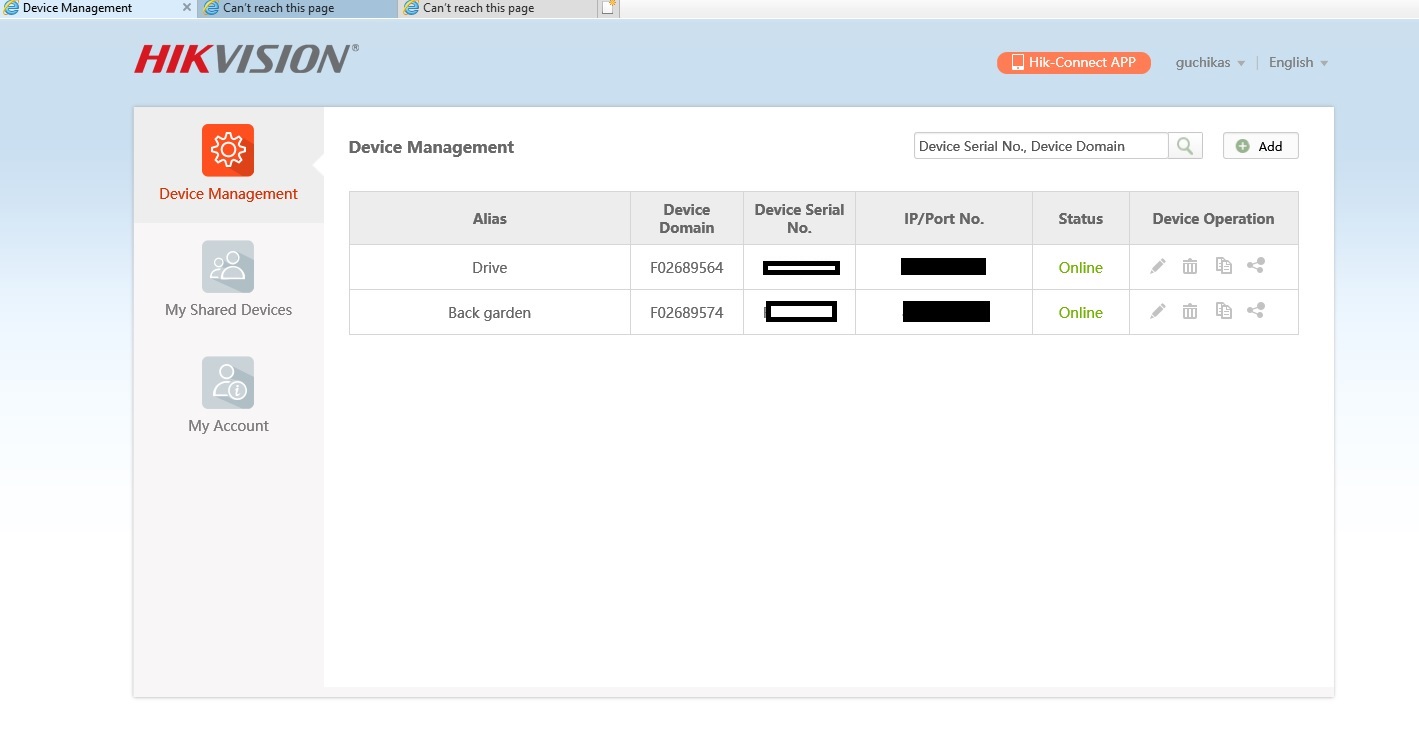Share the Back garden device
Image resolution: width=1419 pixels, height=745 pixels.
tap(1256, 311)
